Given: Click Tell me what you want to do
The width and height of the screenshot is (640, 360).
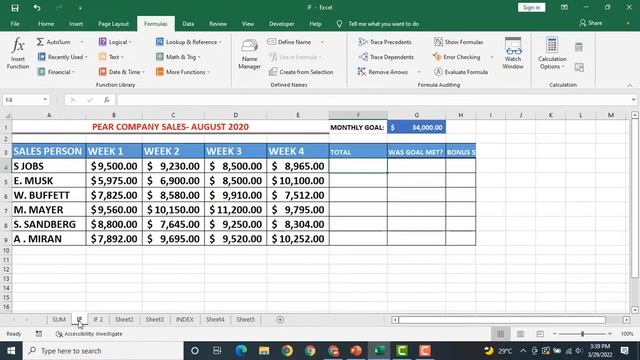Looking at the screenshot, I should 383,24.
